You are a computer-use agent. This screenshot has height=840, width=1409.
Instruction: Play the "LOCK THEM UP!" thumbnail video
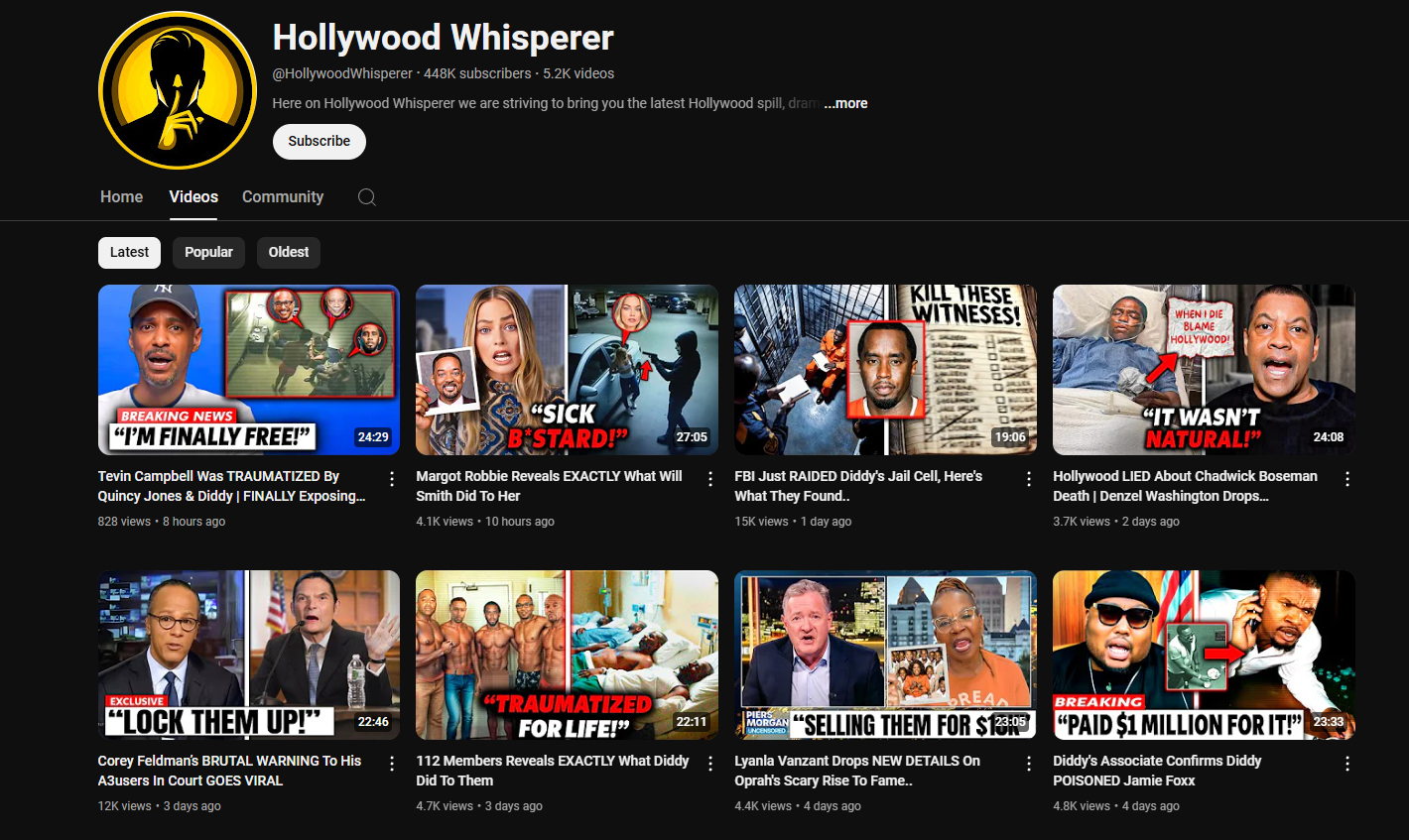[x=249, y=655]
